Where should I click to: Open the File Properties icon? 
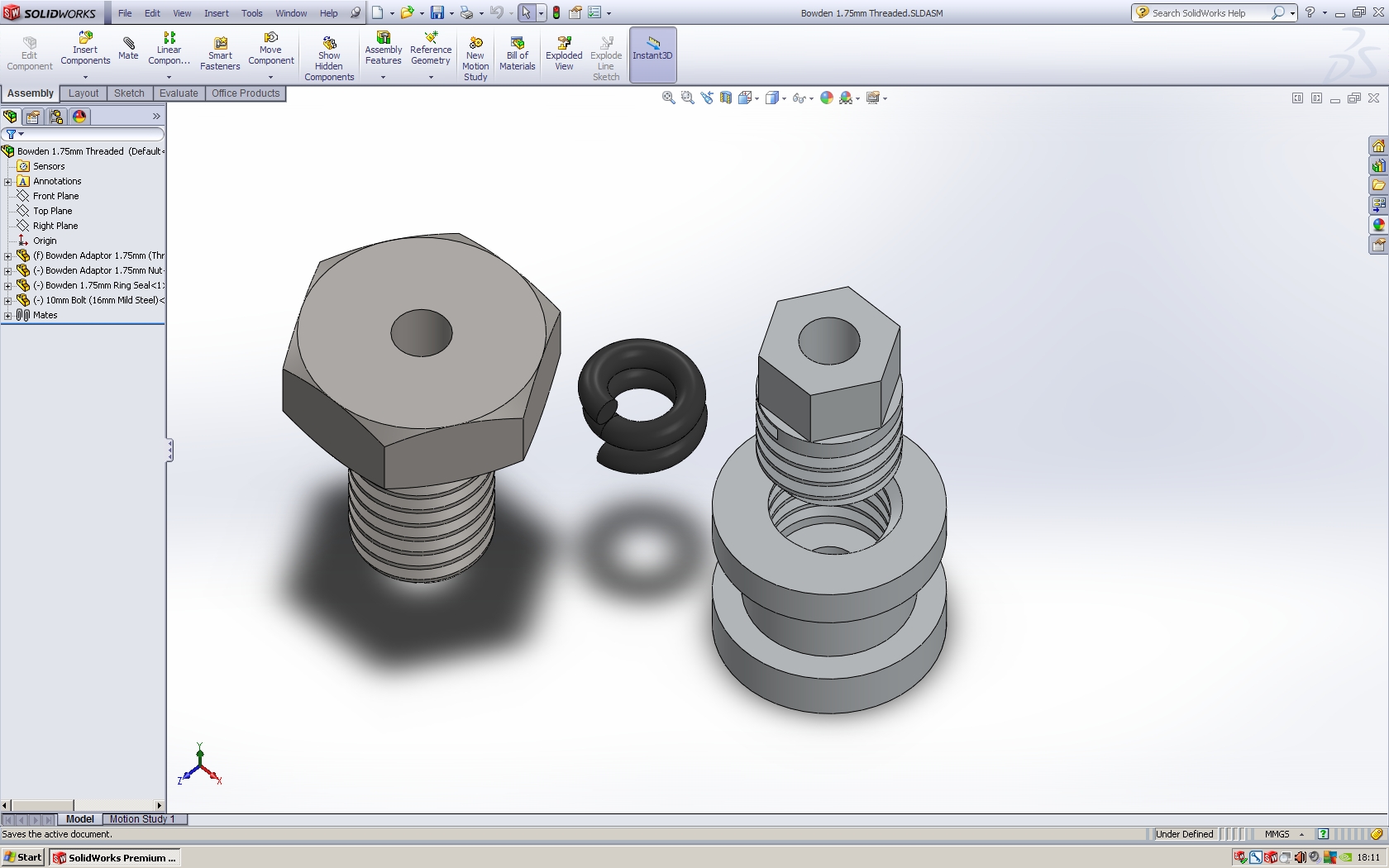click(x=575, y=12)
